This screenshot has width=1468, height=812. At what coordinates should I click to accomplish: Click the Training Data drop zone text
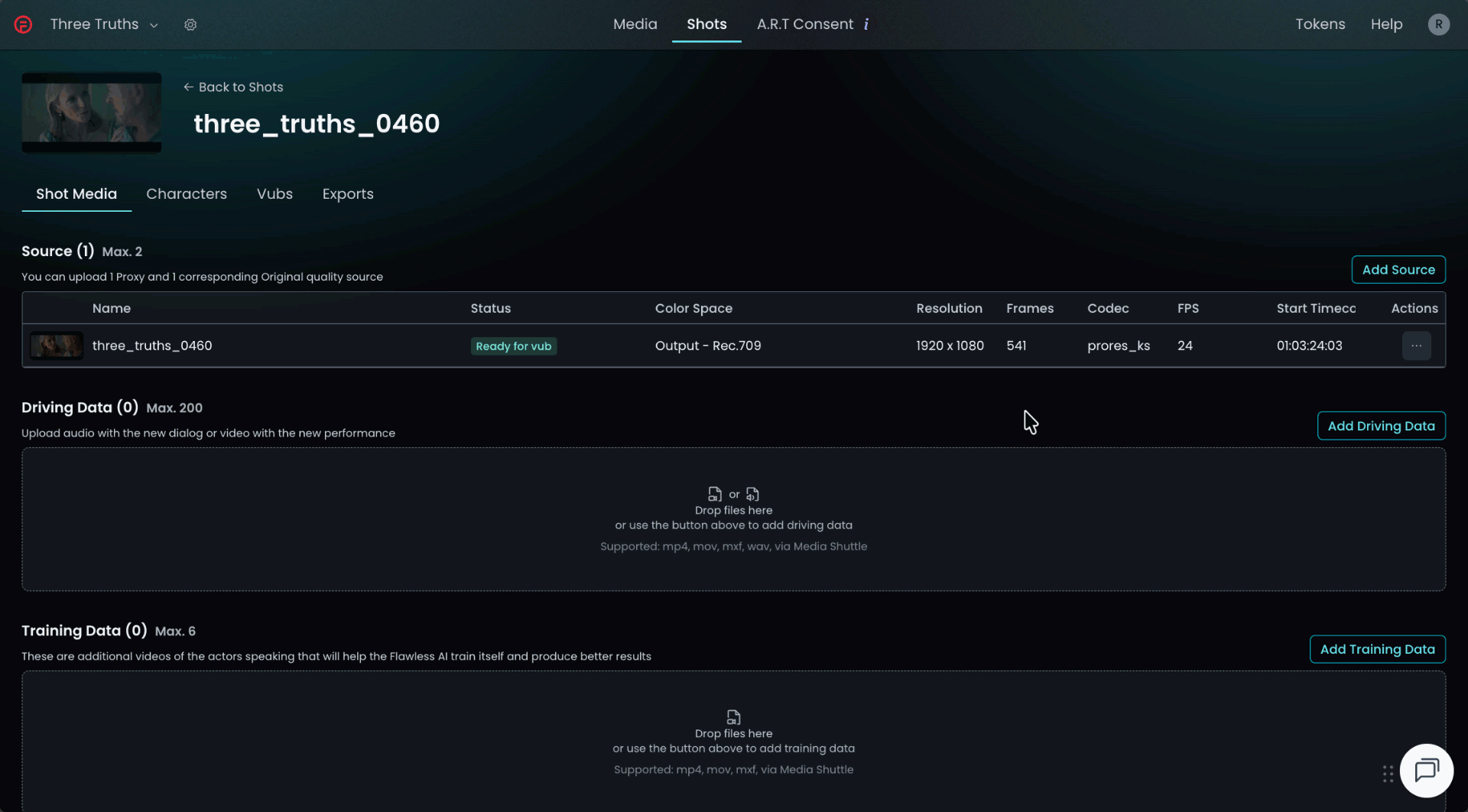tap(733, 741)
